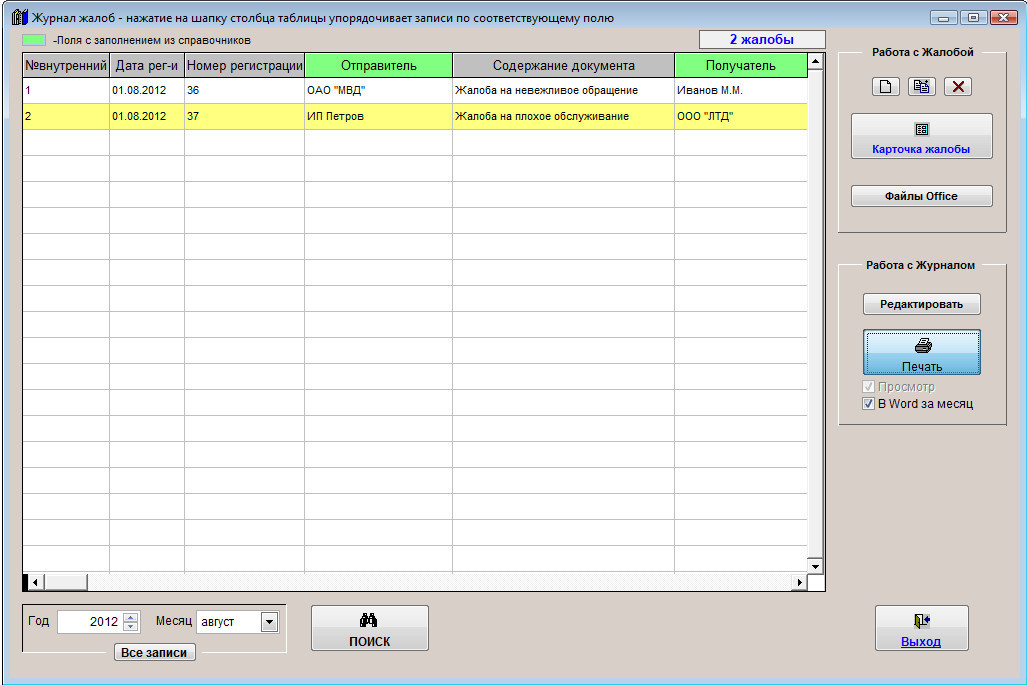
Task: Maximize the Журнал жалоб window
Action: coord(973,18)
